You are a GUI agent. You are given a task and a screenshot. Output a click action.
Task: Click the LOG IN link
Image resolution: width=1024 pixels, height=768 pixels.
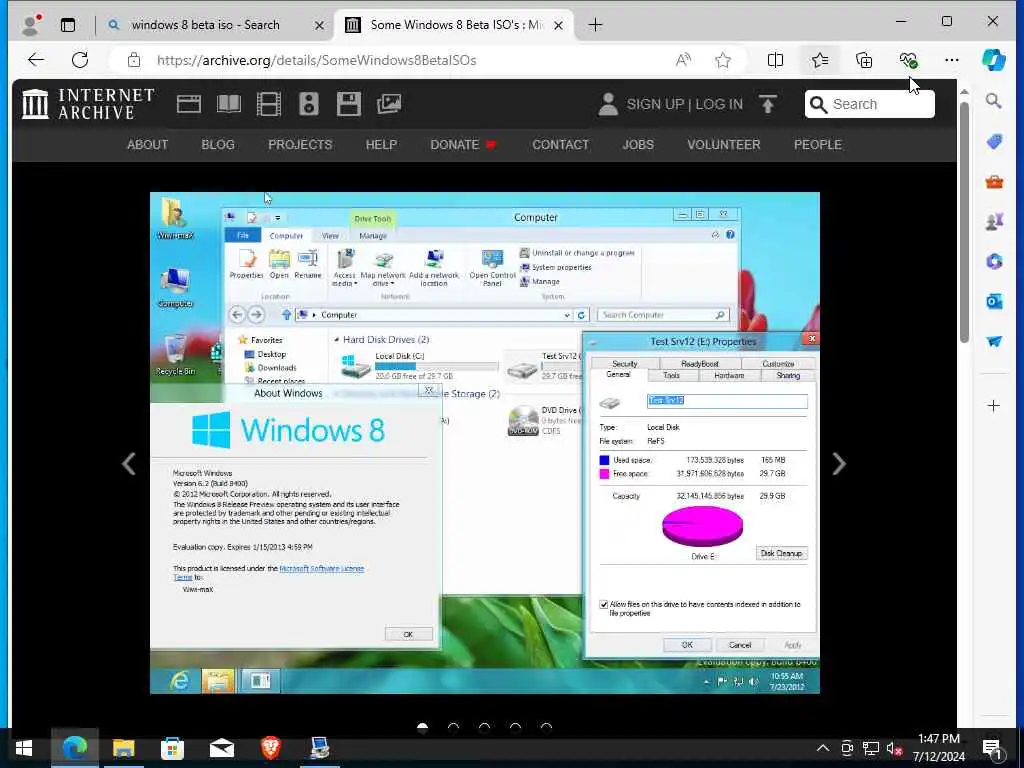pyautogui.click(x=719, y=104)
